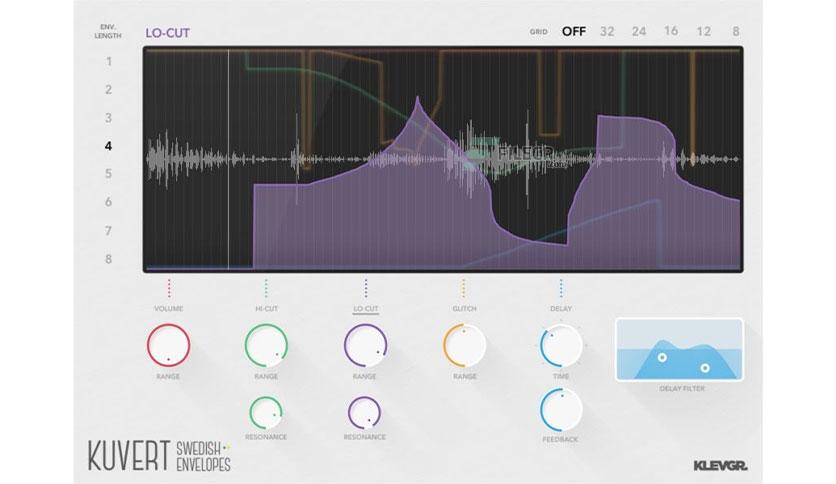Select envelope length 4
Viewport: 836px width, 484px height.
pyautogui.click(x=109, y=146)
